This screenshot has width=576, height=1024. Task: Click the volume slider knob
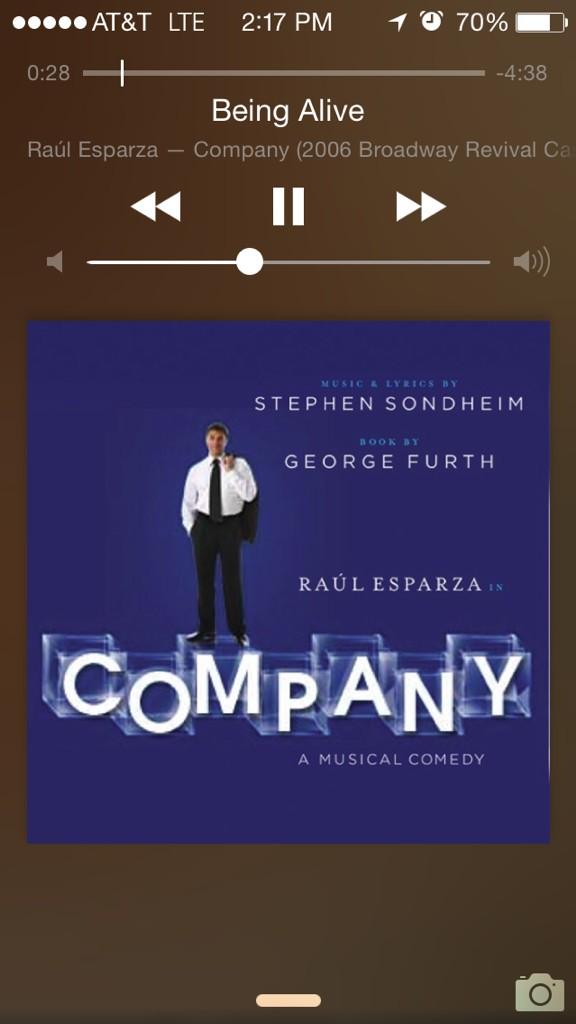pos(249,262)
